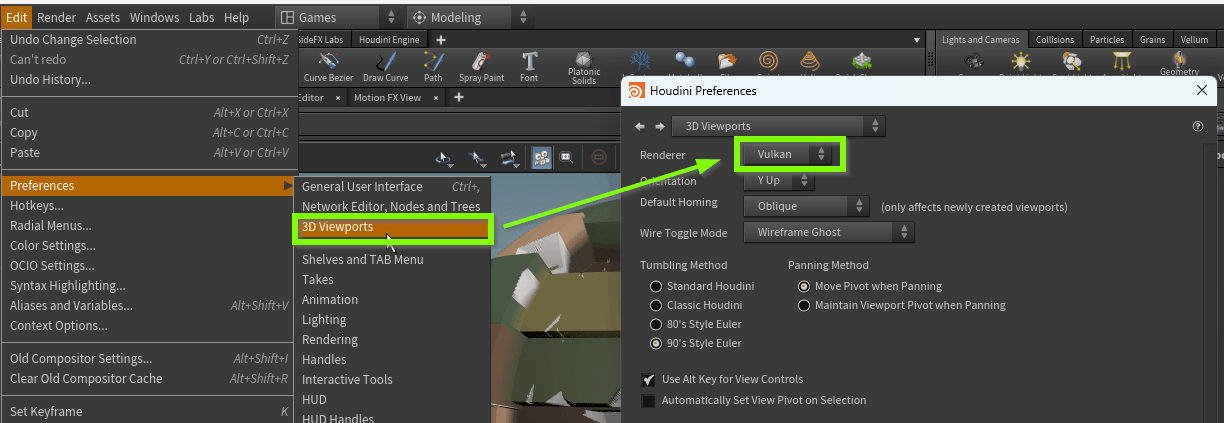Image resolution: width=1224 pixels, height=423 pixels.
Task: Open the 3D Viewports preferences page dropdown
Action: coord(779,126)
